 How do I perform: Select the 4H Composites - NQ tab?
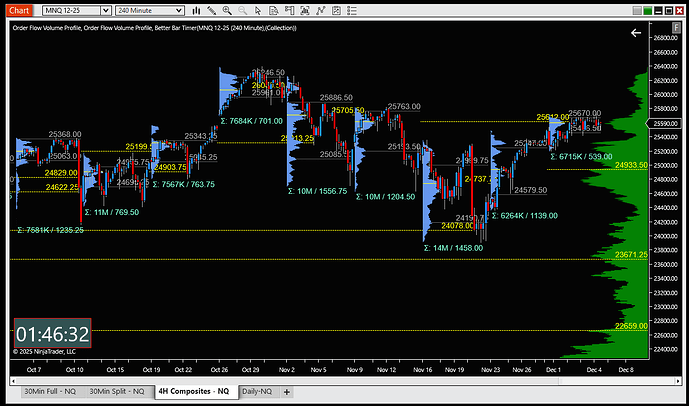[x=197, y=391]
